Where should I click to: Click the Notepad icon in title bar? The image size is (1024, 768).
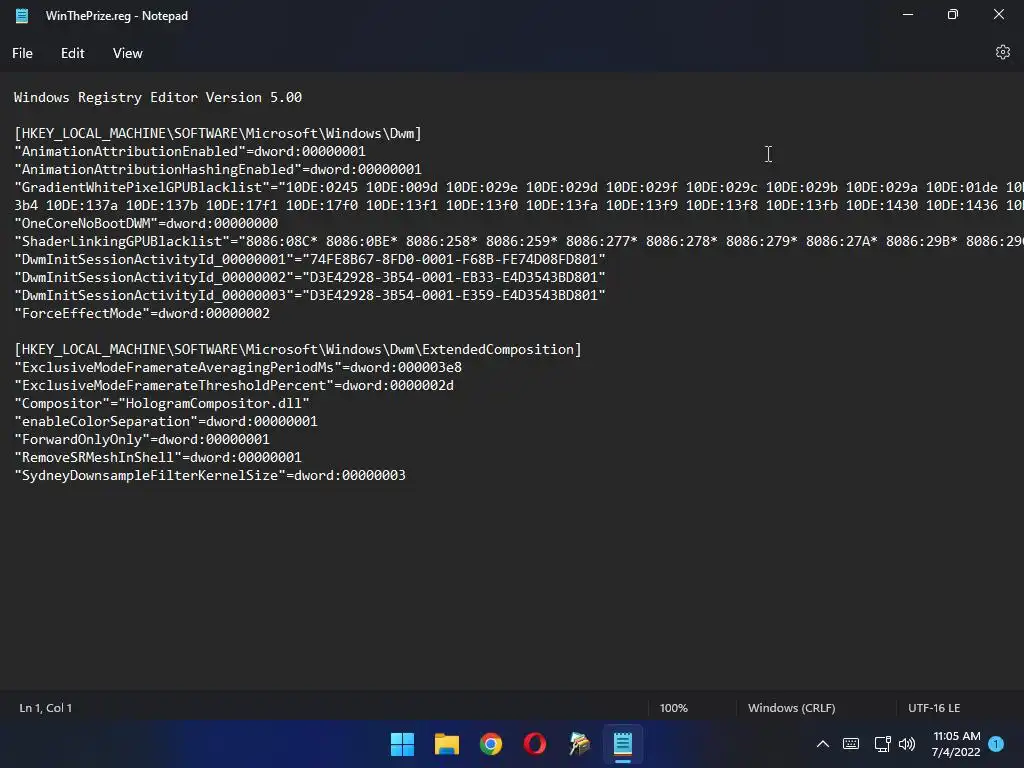click(22, 16)
